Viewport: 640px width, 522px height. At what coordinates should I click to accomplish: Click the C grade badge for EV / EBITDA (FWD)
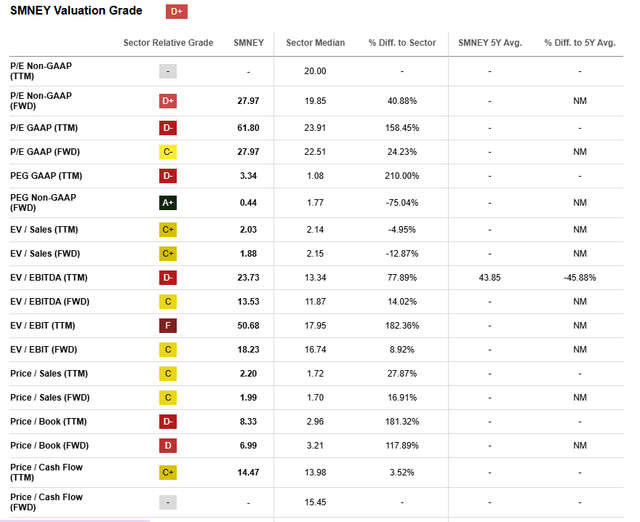coord(168,301)
